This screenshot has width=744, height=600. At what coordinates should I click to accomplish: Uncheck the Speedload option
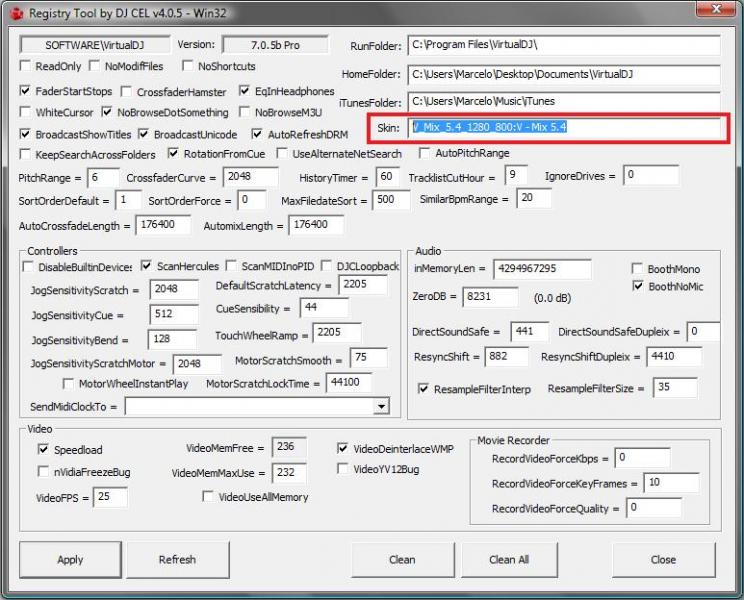pyautogui.click(x=43, y=449)
